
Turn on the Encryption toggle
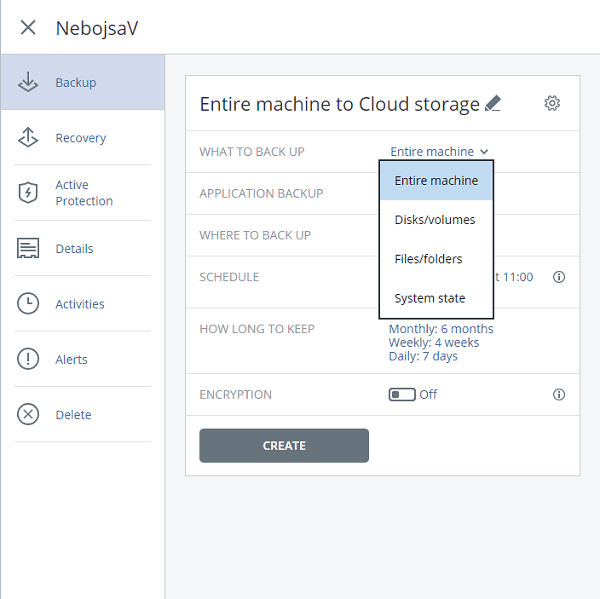coord(402,394)
